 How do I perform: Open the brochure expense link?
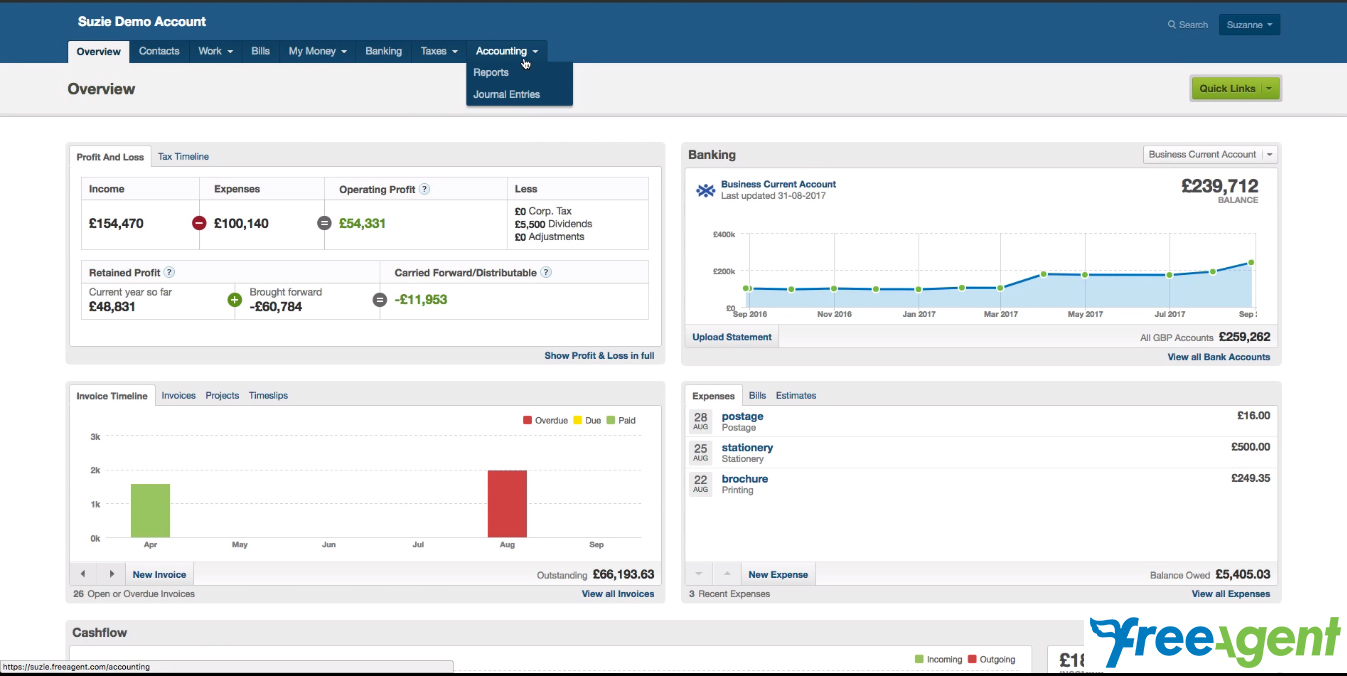(745, 478)
